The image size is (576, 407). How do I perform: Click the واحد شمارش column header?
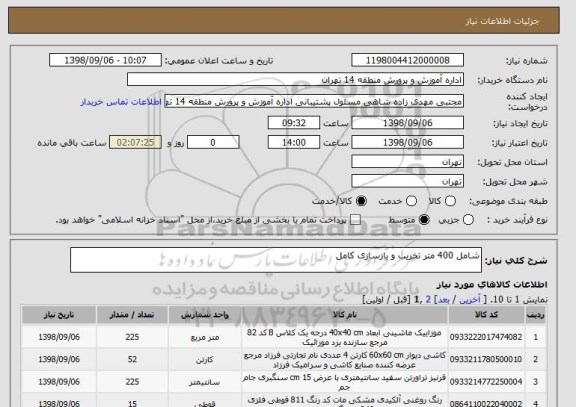205,315
